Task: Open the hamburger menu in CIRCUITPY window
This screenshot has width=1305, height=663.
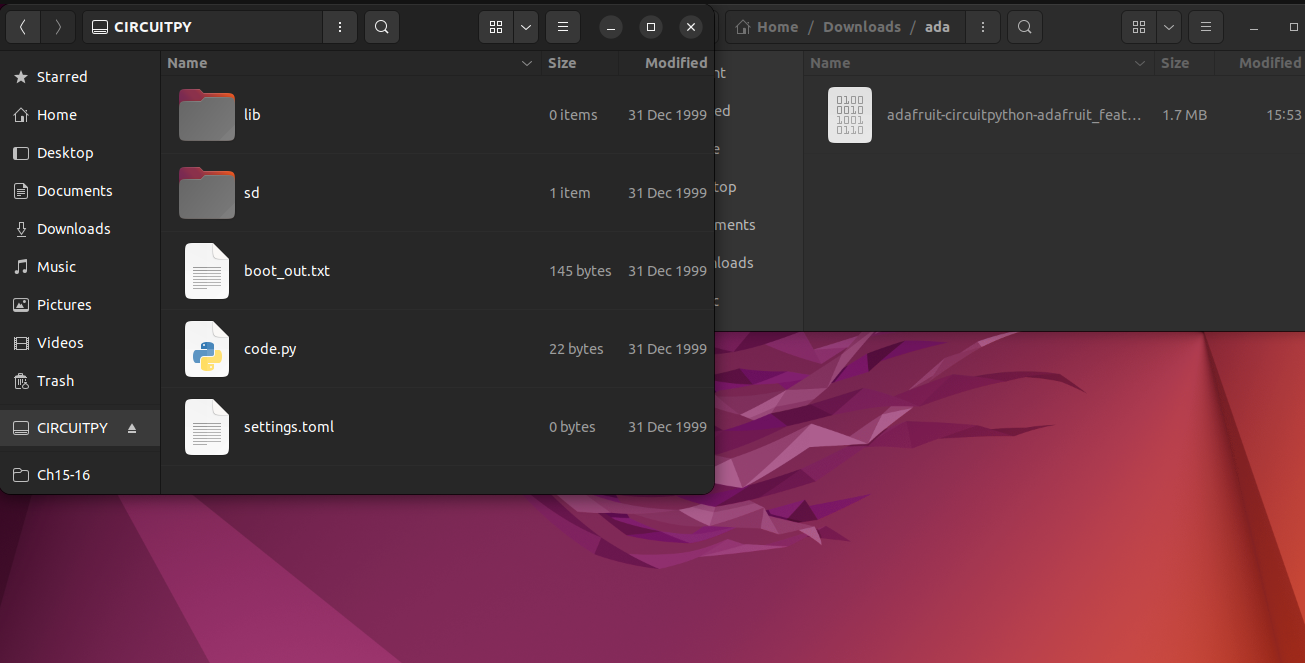Action: [563, 27]
